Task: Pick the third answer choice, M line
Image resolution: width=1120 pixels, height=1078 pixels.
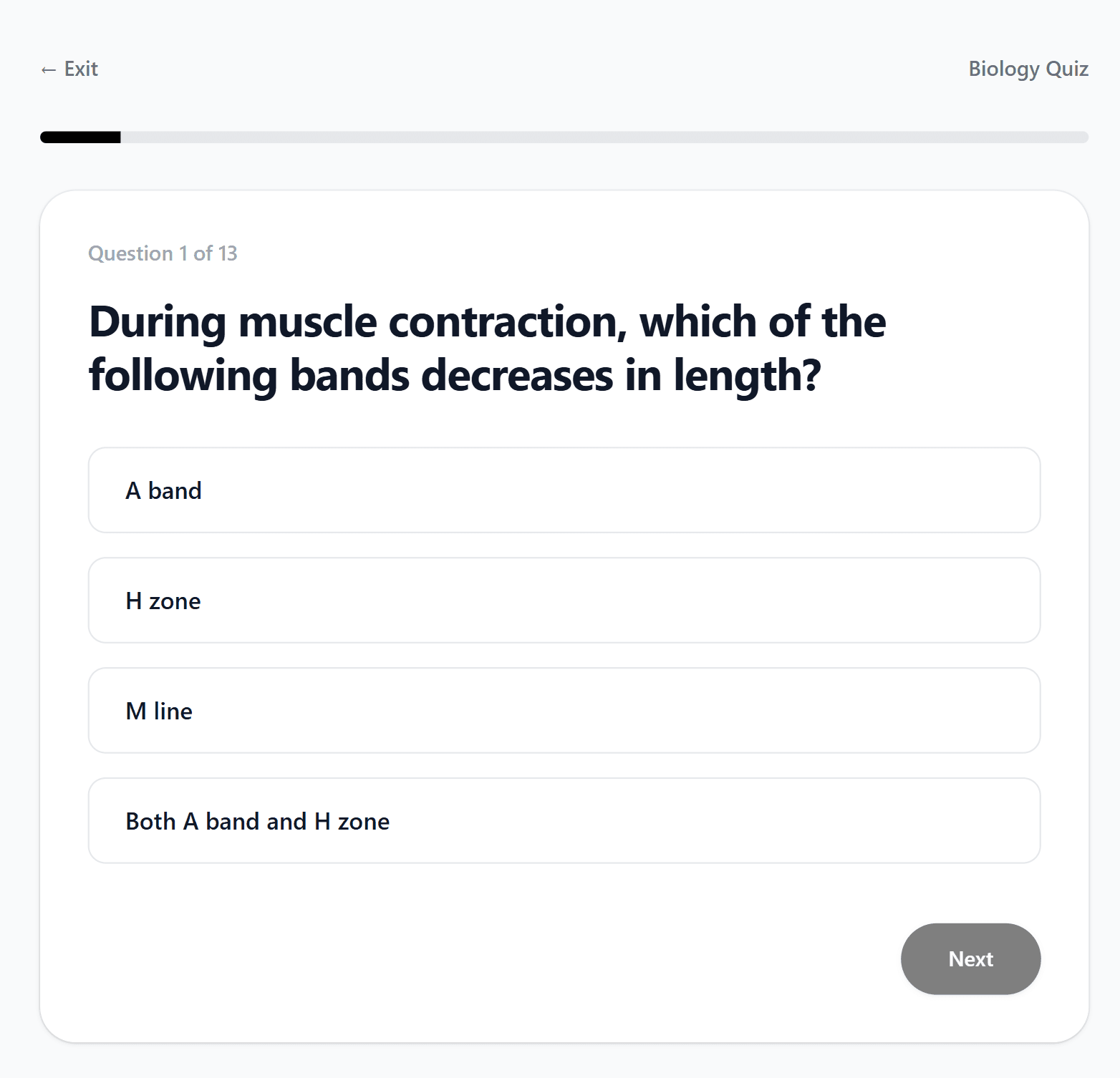Action: click(563, 711)
